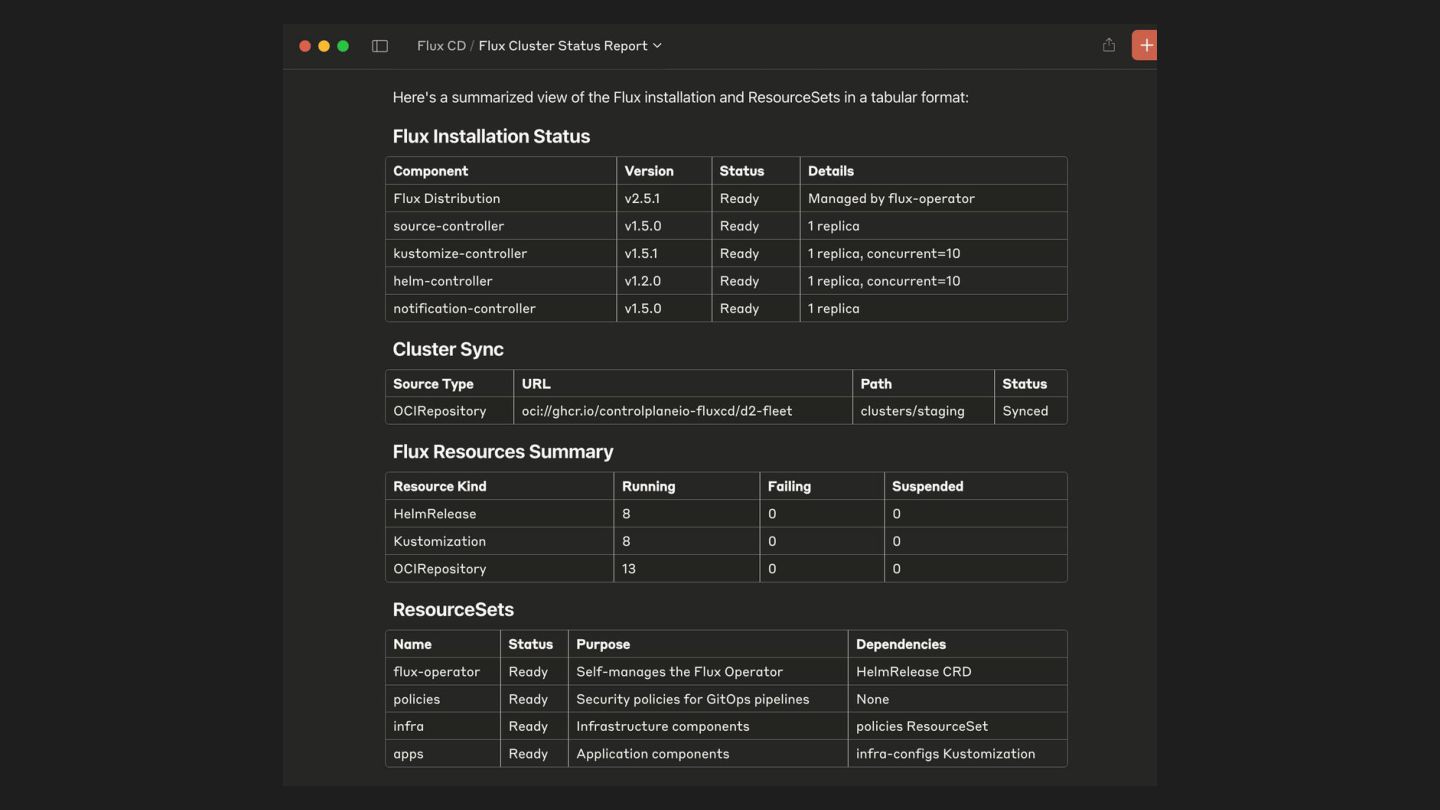
Task: Click the Cluster Sync heading
Action: pyautogui.click(x=448, y=349)
